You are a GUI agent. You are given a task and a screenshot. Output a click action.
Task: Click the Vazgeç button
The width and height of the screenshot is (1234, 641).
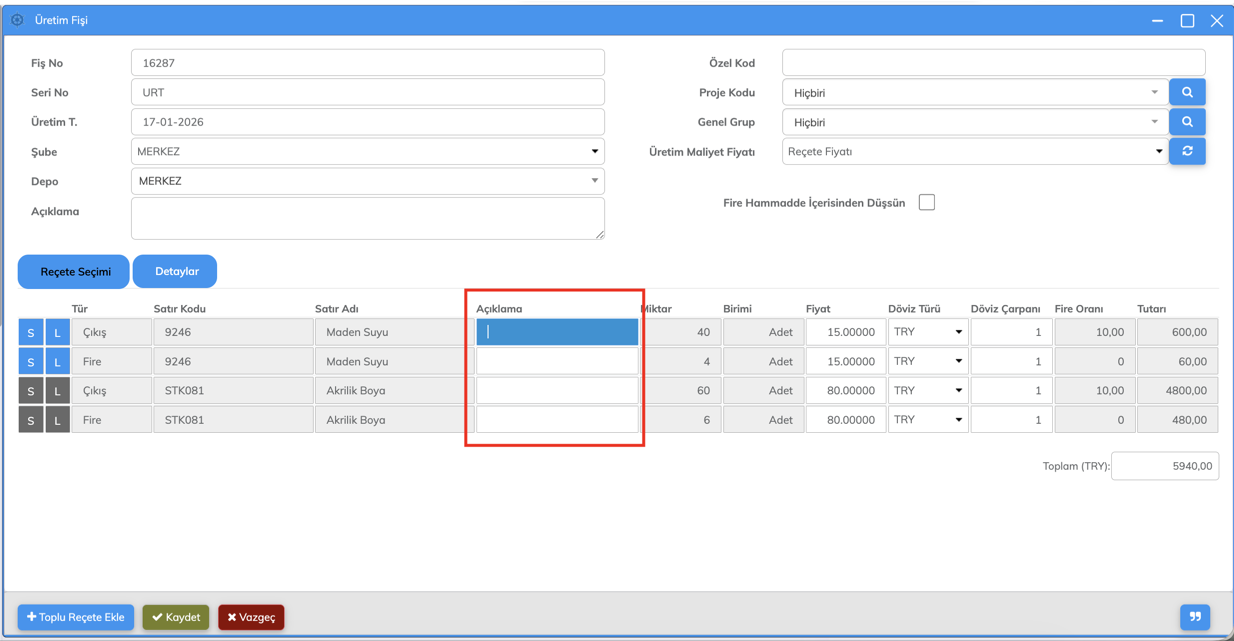[x=251, y=617]
